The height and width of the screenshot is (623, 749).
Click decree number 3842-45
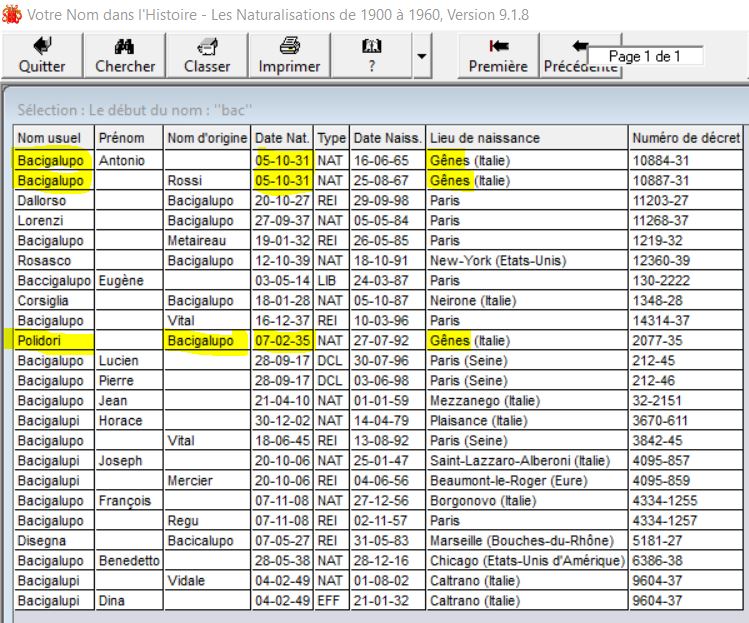coord(686,441)
